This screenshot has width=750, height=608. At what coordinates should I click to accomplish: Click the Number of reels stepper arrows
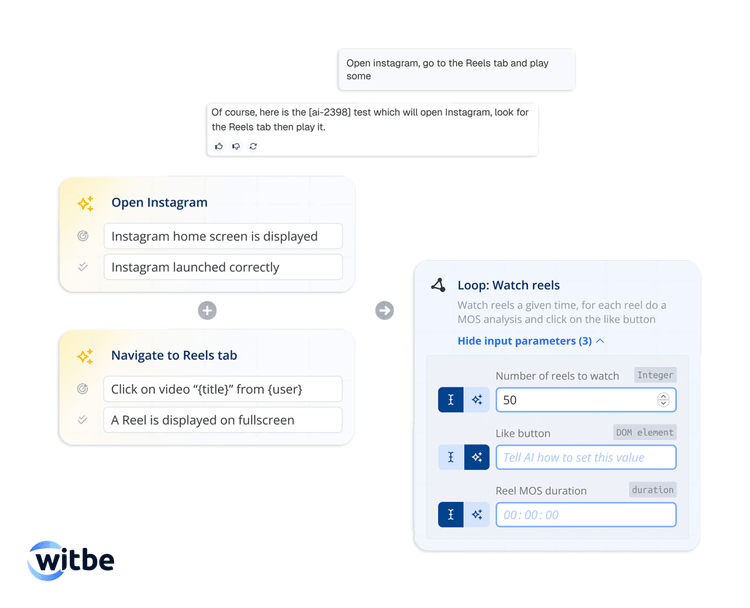coord(663,399)
